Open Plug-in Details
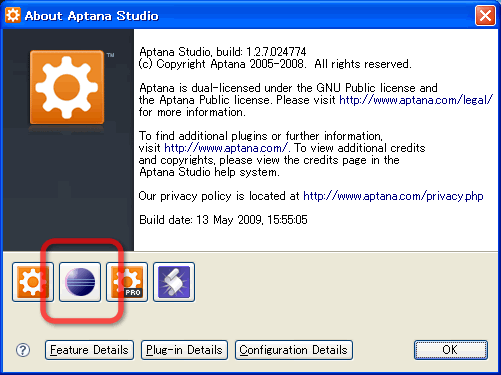Image resolution: width=501 pixels, height=375 pixels. 184,350
